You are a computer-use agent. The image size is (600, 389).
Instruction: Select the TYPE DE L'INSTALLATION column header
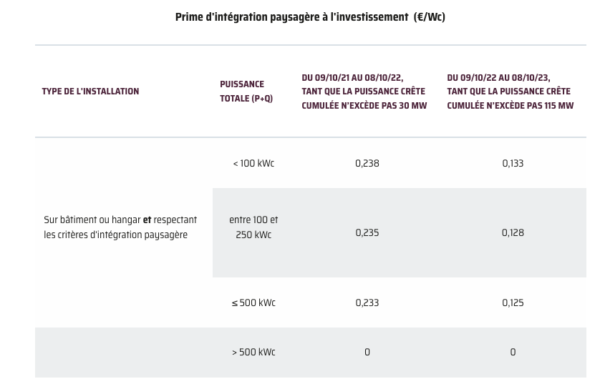(90, 91)
